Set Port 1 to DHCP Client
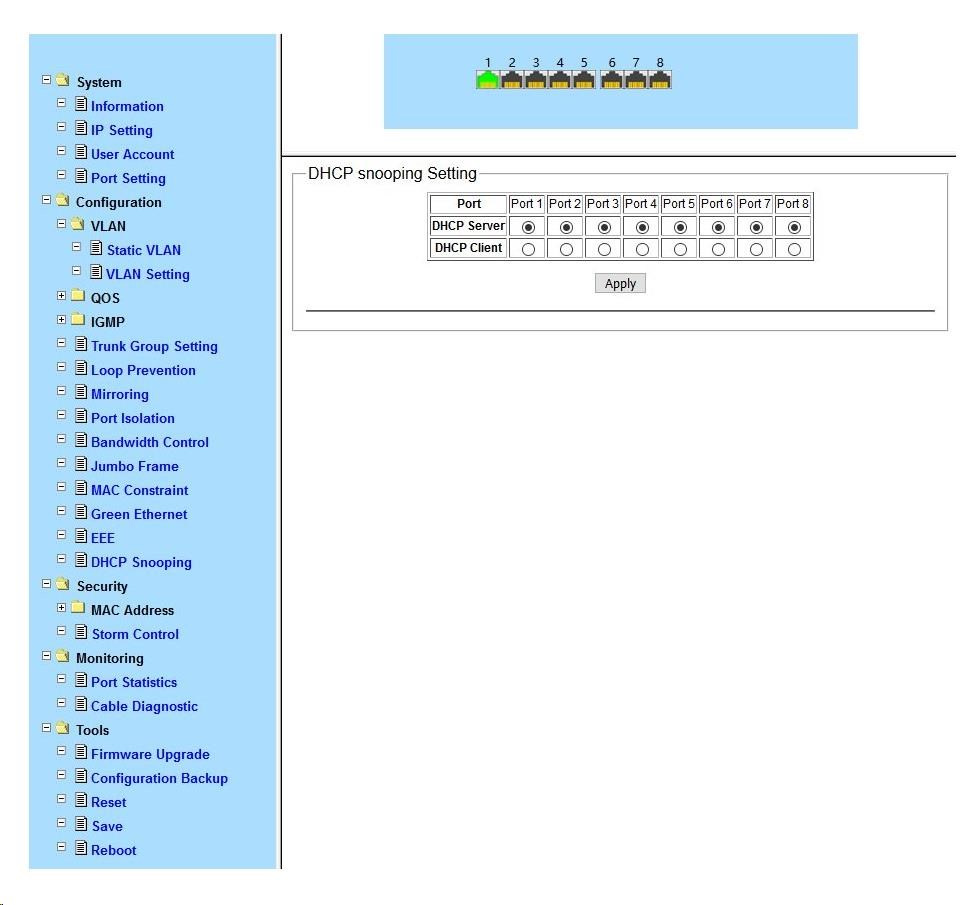Viewport: 965px width, 905px height. click(x=528, y=249)
